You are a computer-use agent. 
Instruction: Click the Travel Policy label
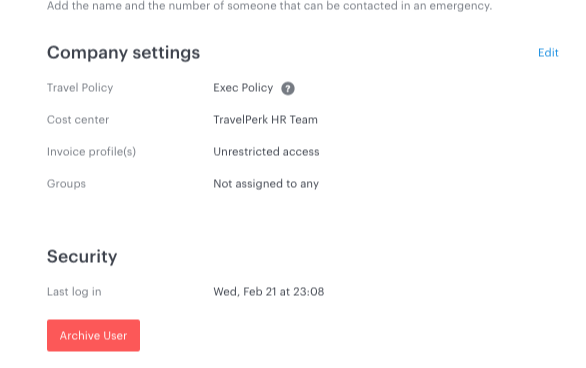pos(80,88)
